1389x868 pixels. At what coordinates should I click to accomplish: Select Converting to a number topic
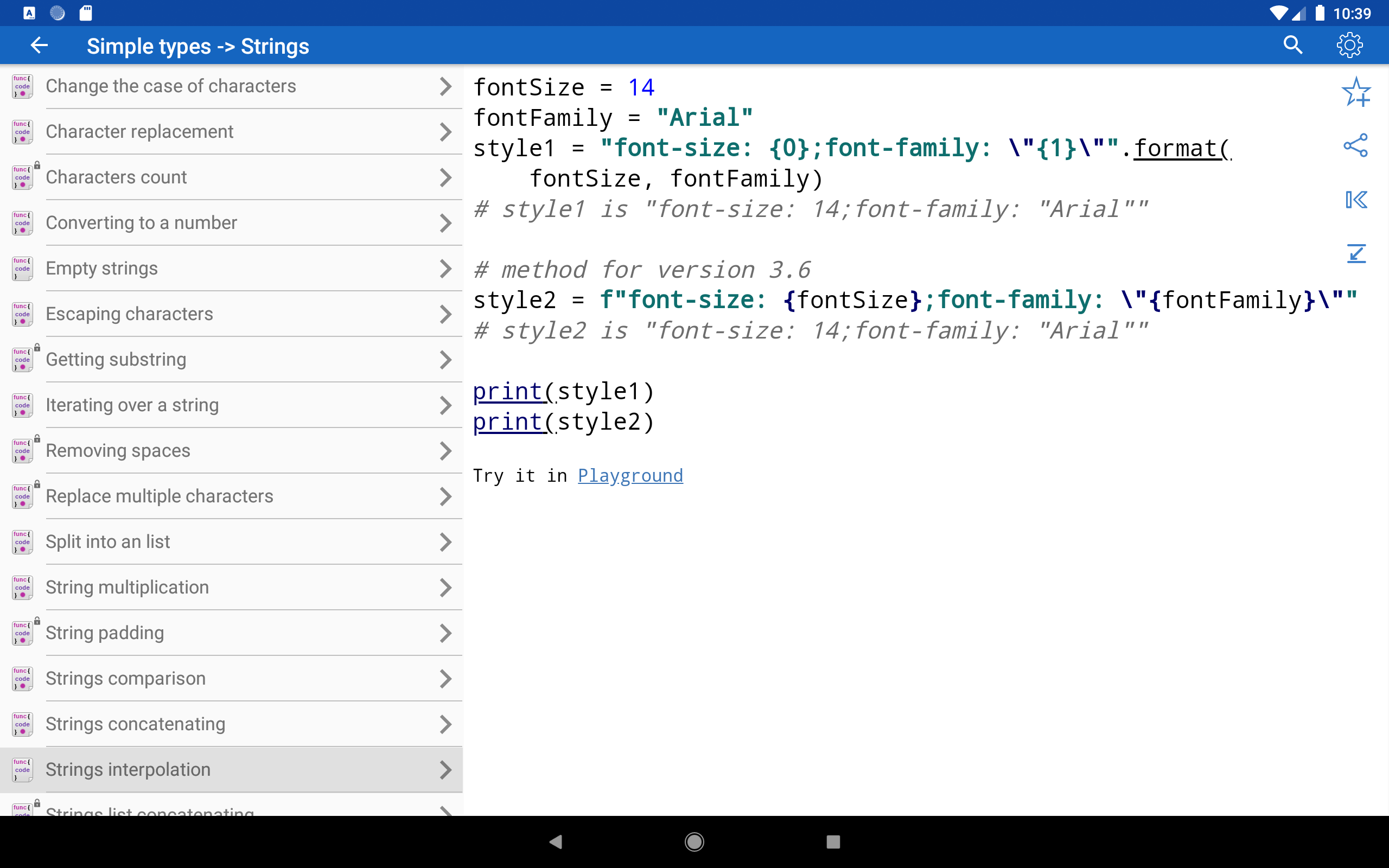click(x=231, y=223)
